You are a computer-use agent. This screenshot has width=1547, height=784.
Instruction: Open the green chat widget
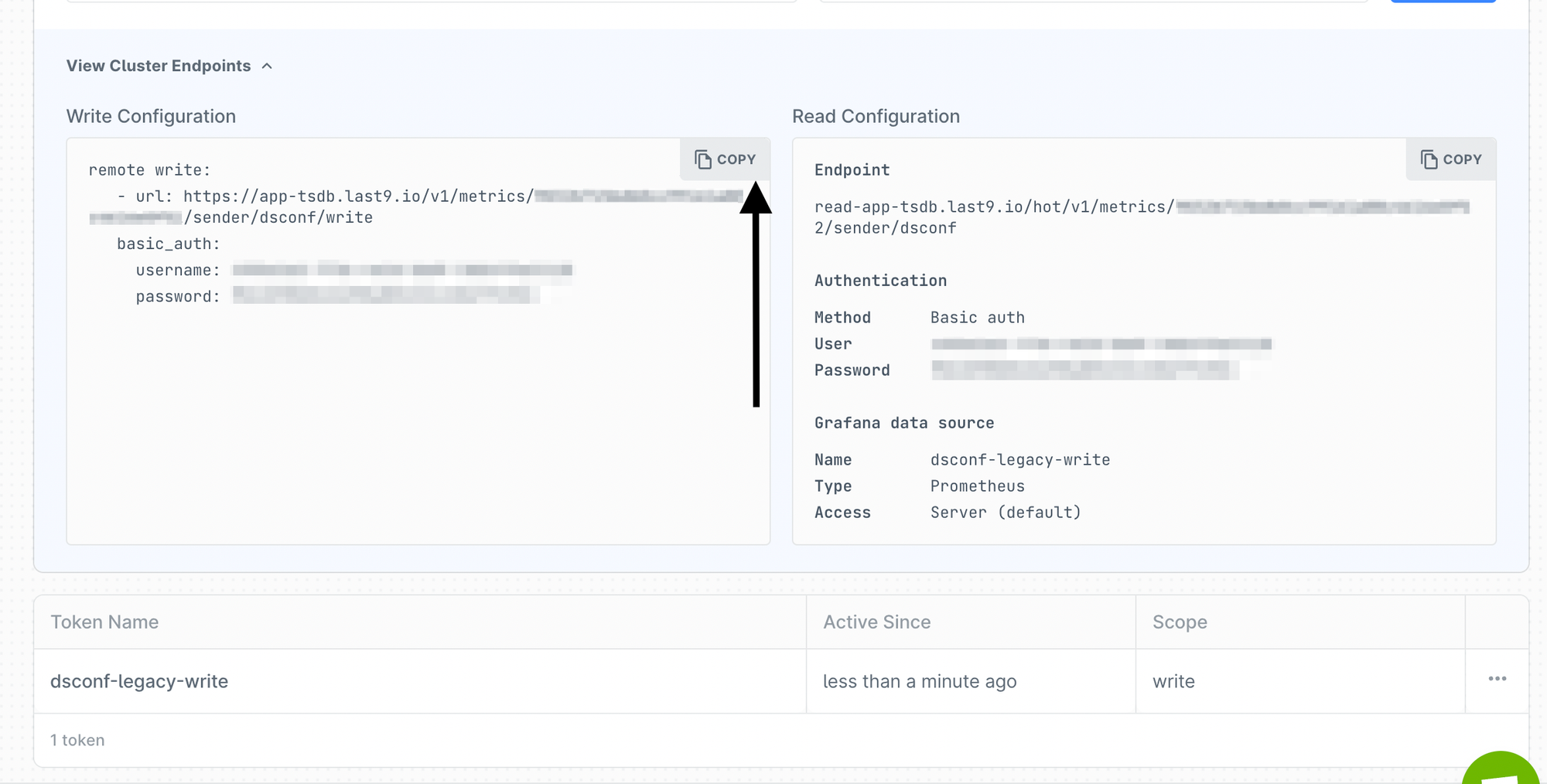point(1501,768)
